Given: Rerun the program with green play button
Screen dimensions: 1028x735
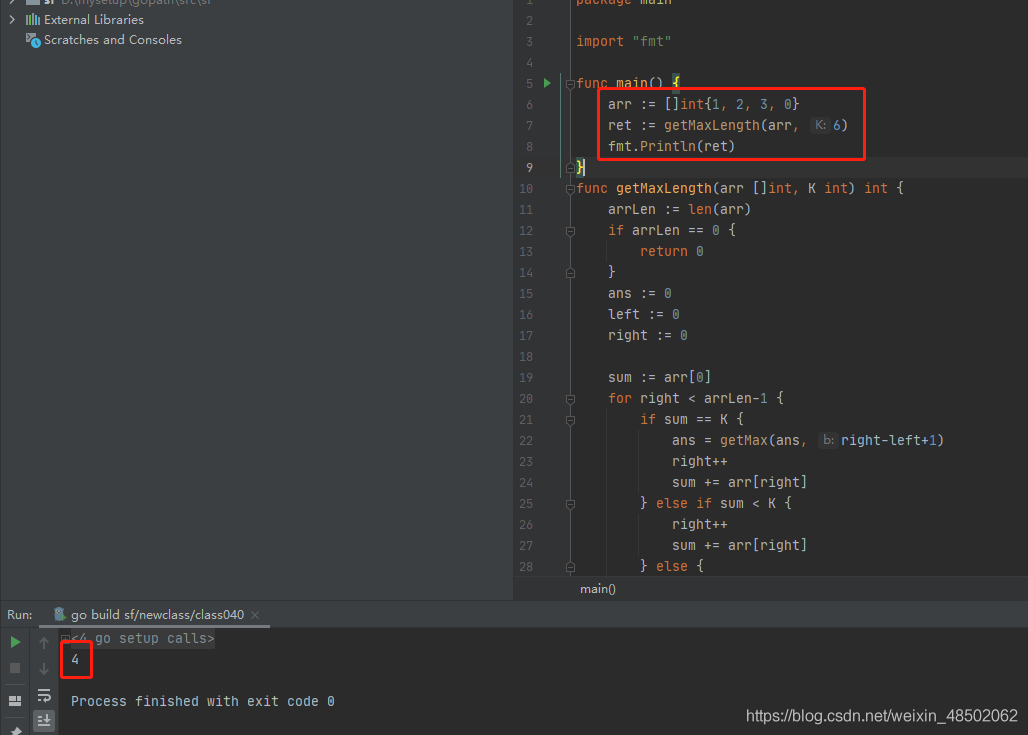Looking at the screenshot, I should [15, 642].
